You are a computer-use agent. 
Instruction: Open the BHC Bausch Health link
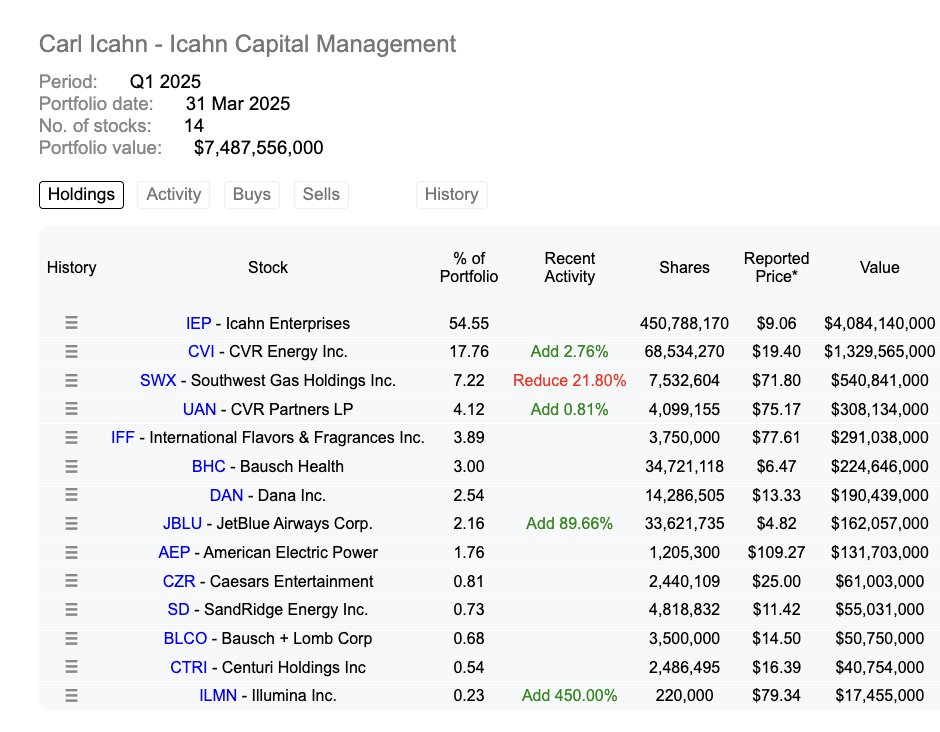click(267, 466)
